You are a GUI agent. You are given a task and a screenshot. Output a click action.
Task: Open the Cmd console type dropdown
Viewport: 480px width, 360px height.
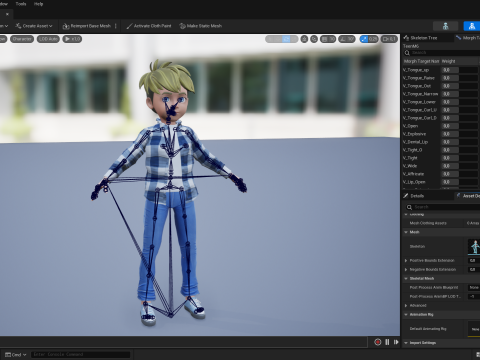click(x=15, y=355)
